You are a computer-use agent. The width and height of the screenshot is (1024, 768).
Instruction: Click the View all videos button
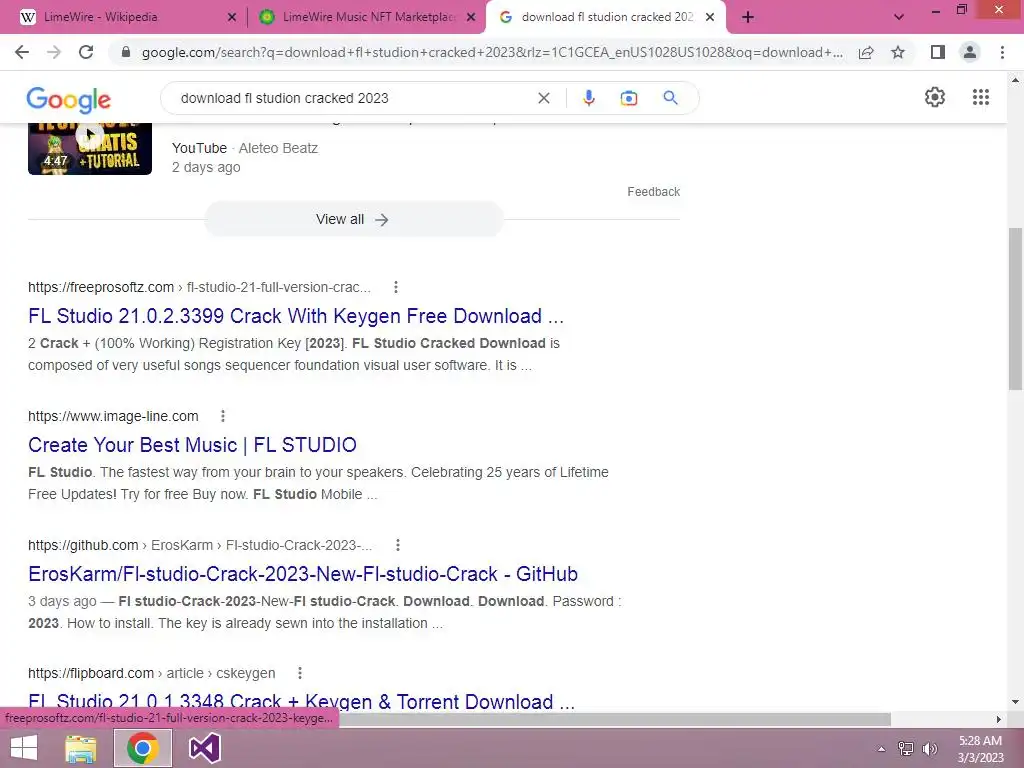coord(353,219)
